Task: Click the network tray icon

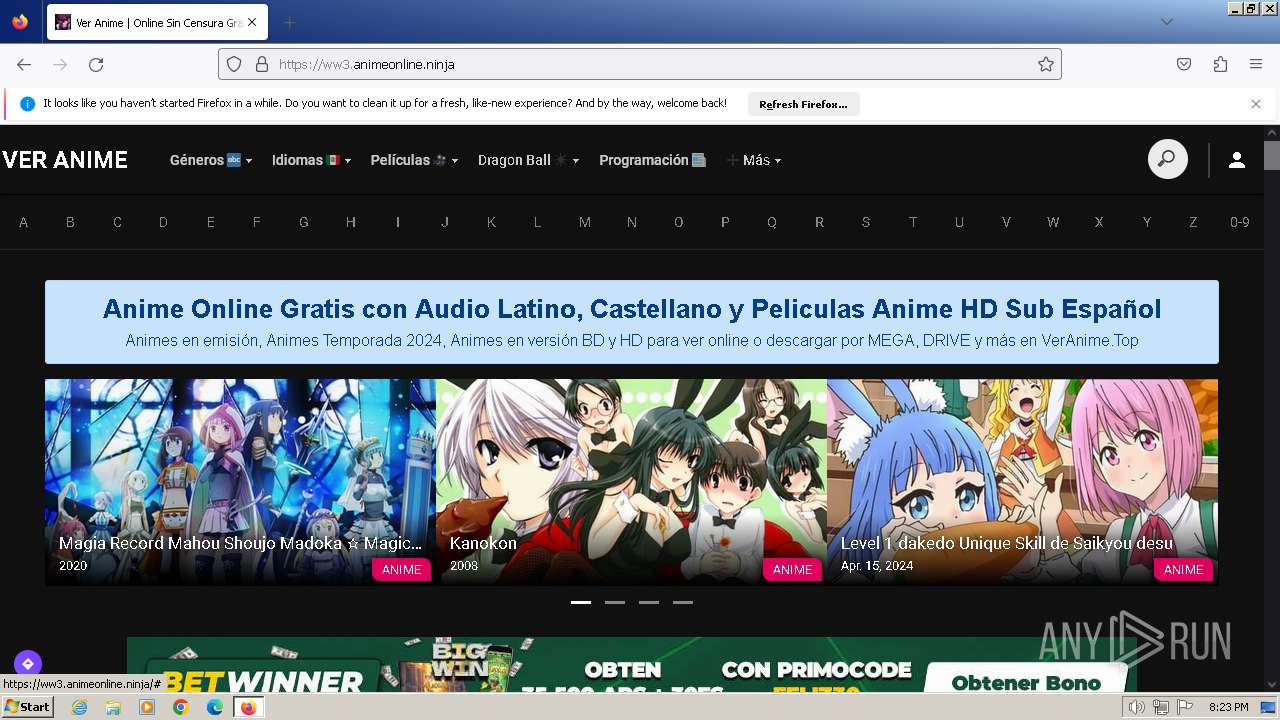Action: (1161, 708)
